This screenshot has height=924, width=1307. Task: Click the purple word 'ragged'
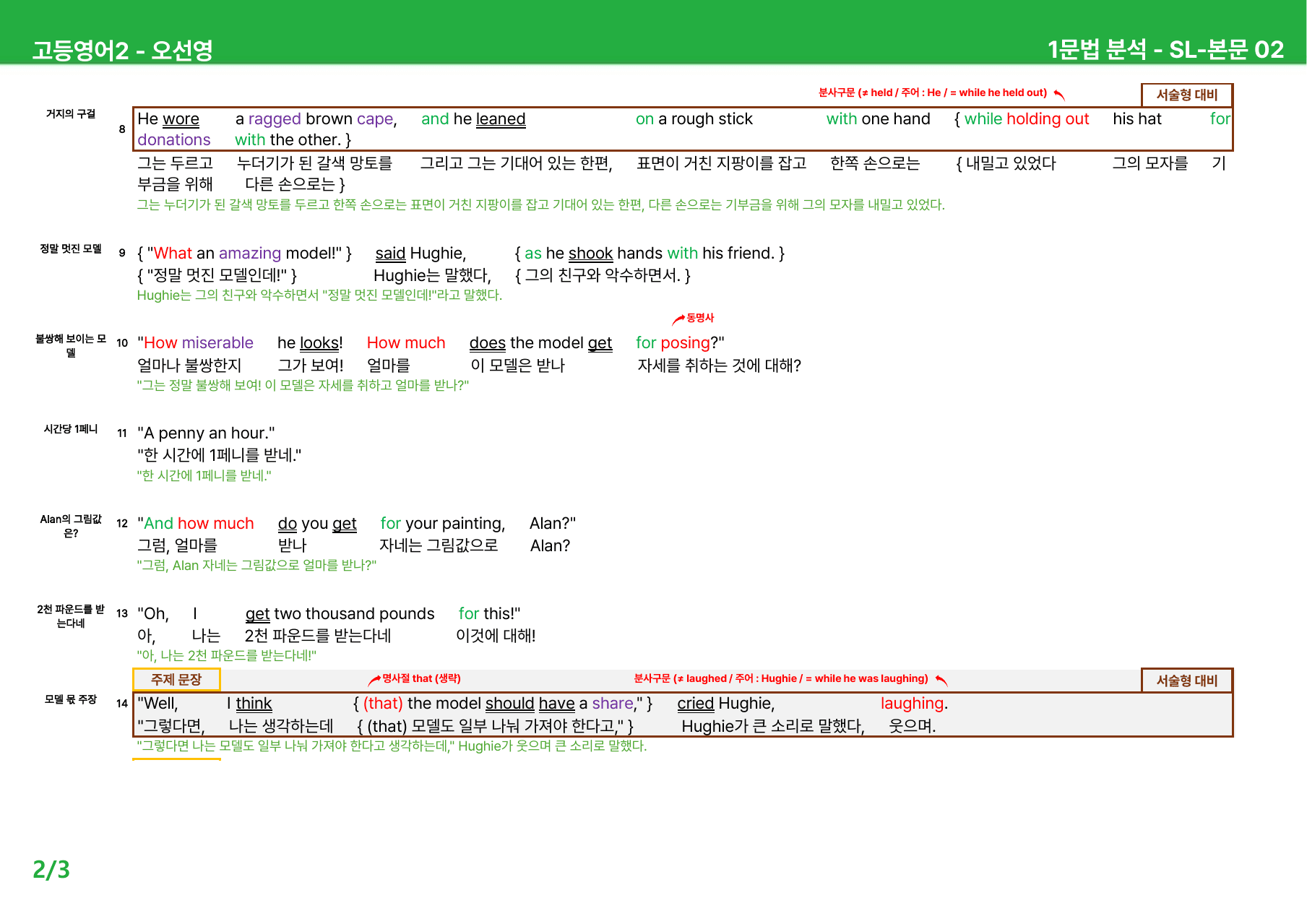pos(275,119)
